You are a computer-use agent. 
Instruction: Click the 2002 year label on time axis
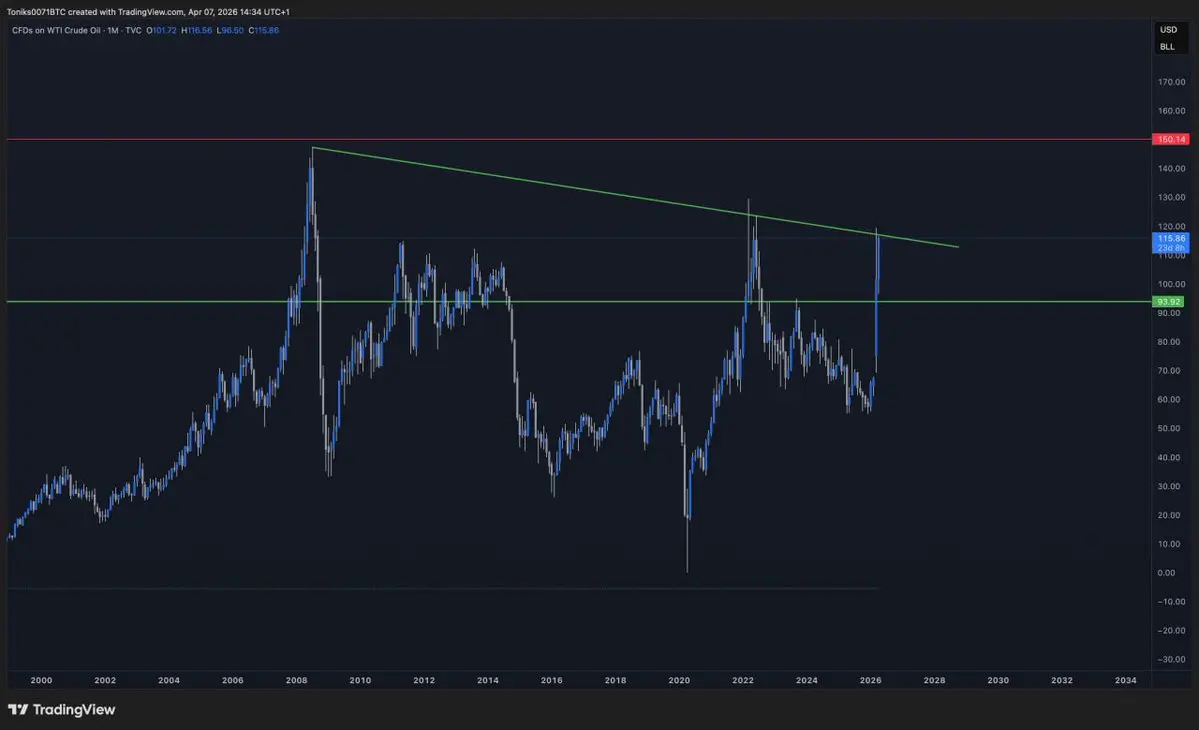click(105, 680)
